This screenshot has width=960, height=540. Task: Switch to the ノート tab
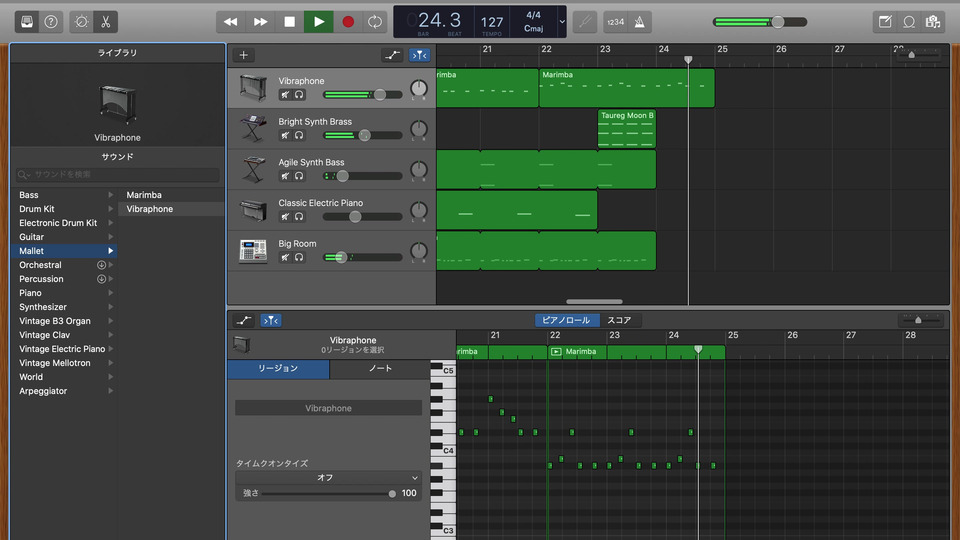coord(380,369)
